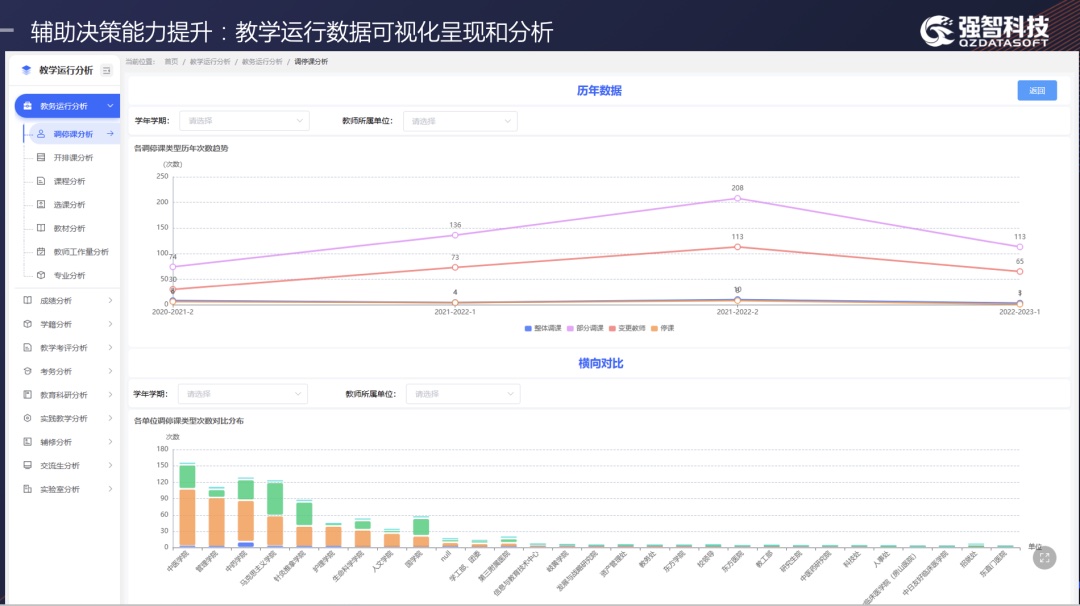Screen dimensions: 1080x606
Task: Click the right-arrow icon on 调停课分析 row
Action: pyautogui.click(x=110, y=134)
